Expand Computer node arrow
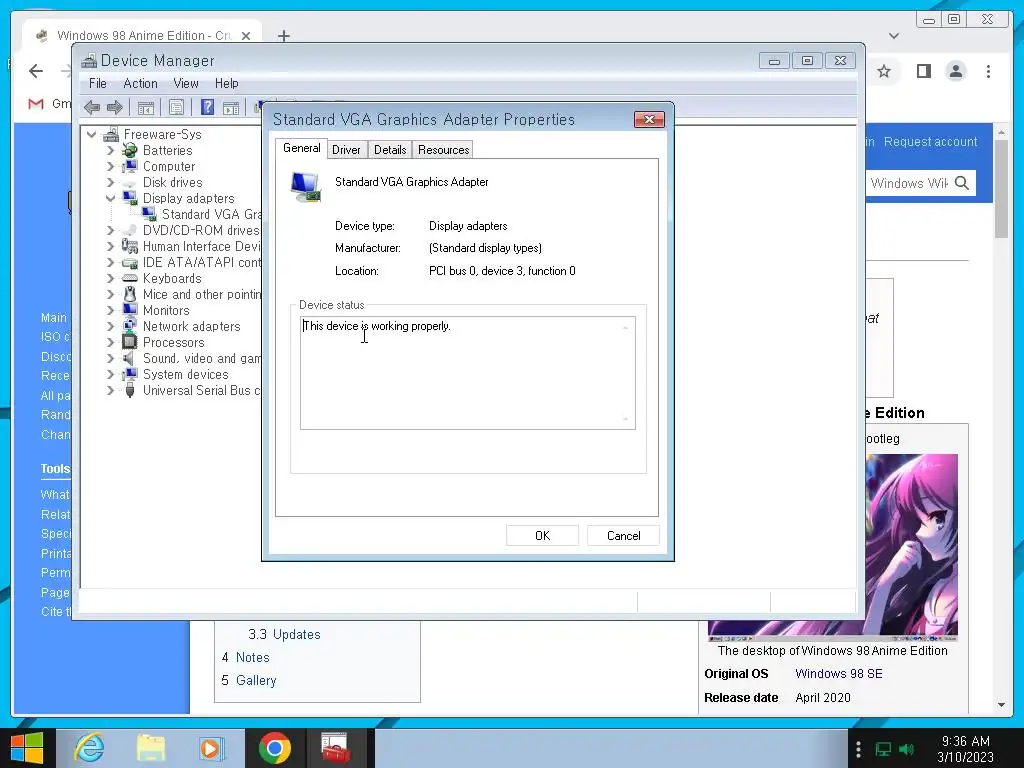The width and height of the screenshot is (1024, 768). tap(110, 167)
